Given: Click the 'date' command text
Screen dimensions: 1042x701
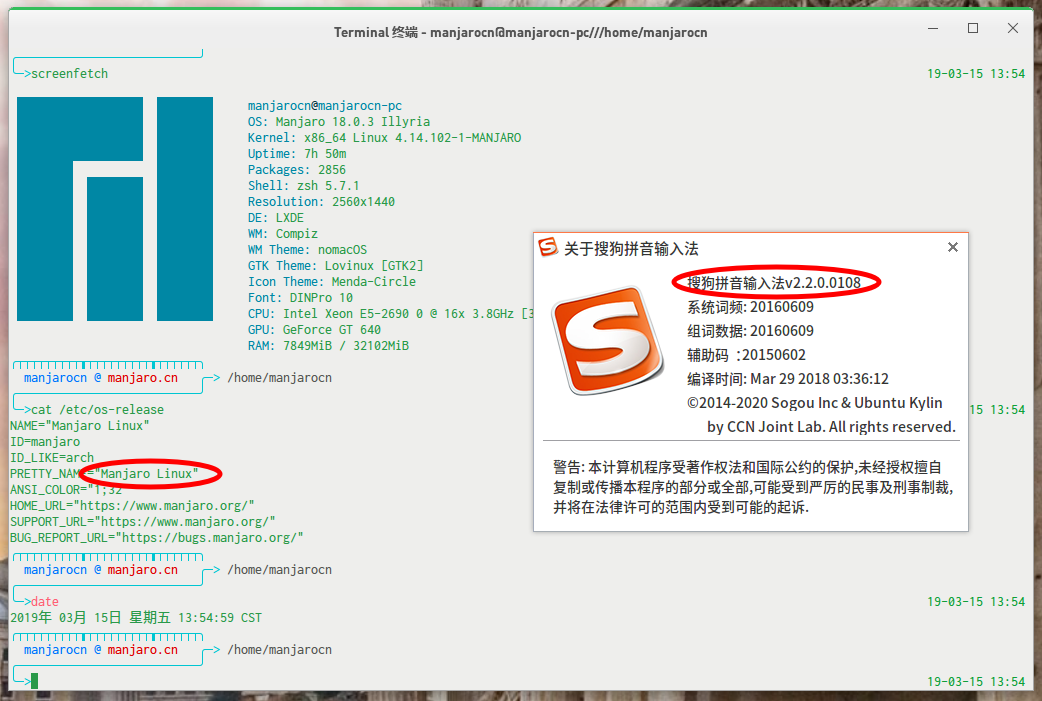Looking at the screenshot, I should (45, 601).
